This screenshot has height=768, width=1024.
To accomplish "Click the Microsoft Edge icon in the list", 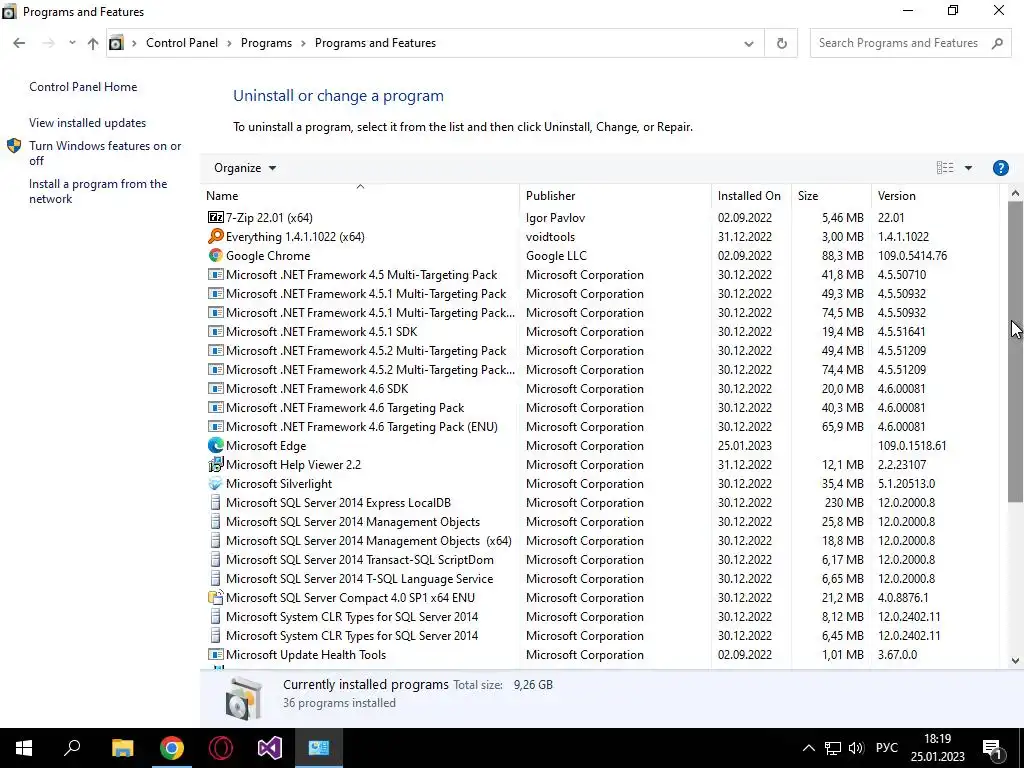I will 216,445.
